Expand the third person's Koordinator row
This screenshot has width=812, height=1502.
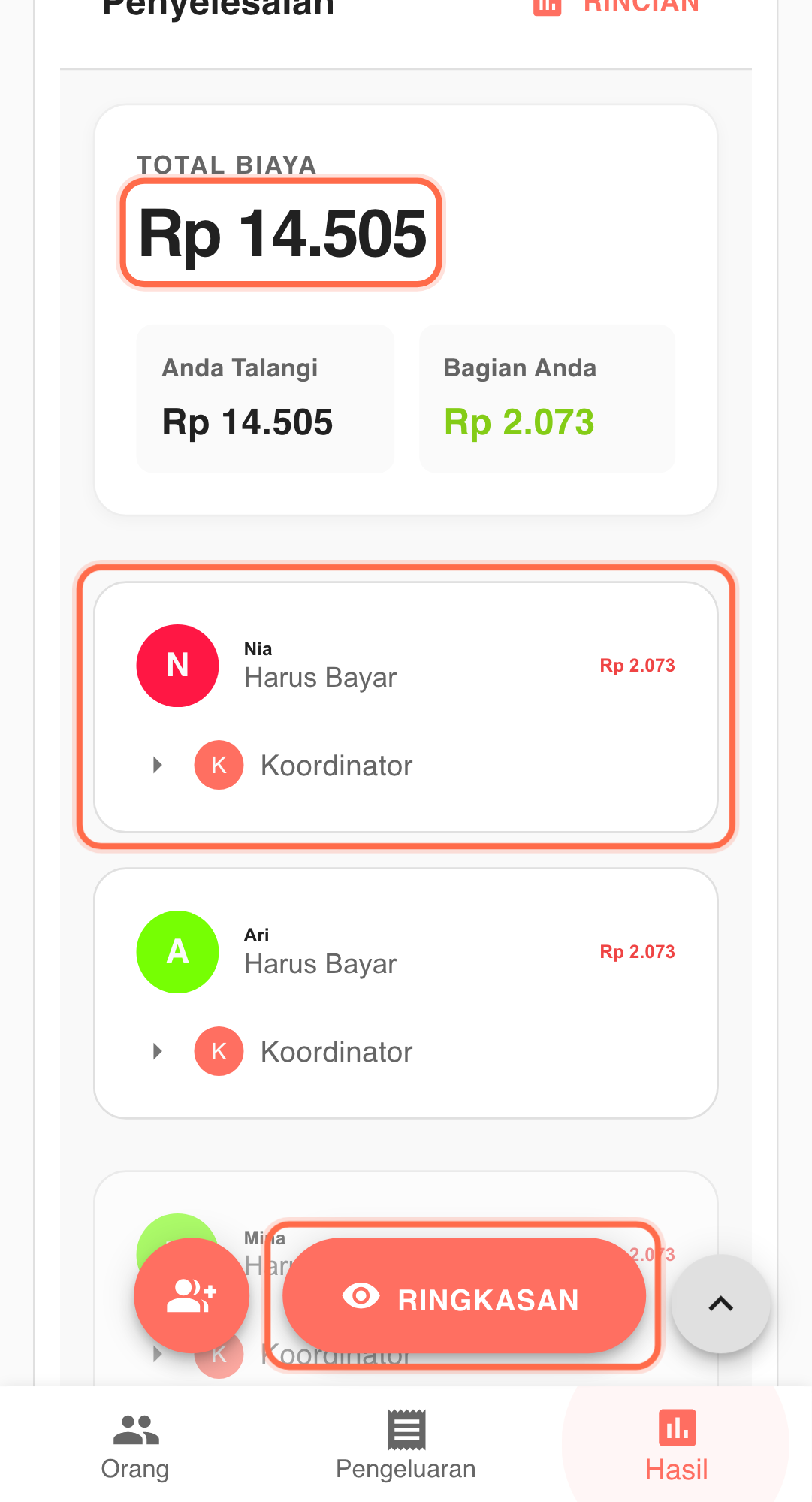click(x=158, y=1355)
